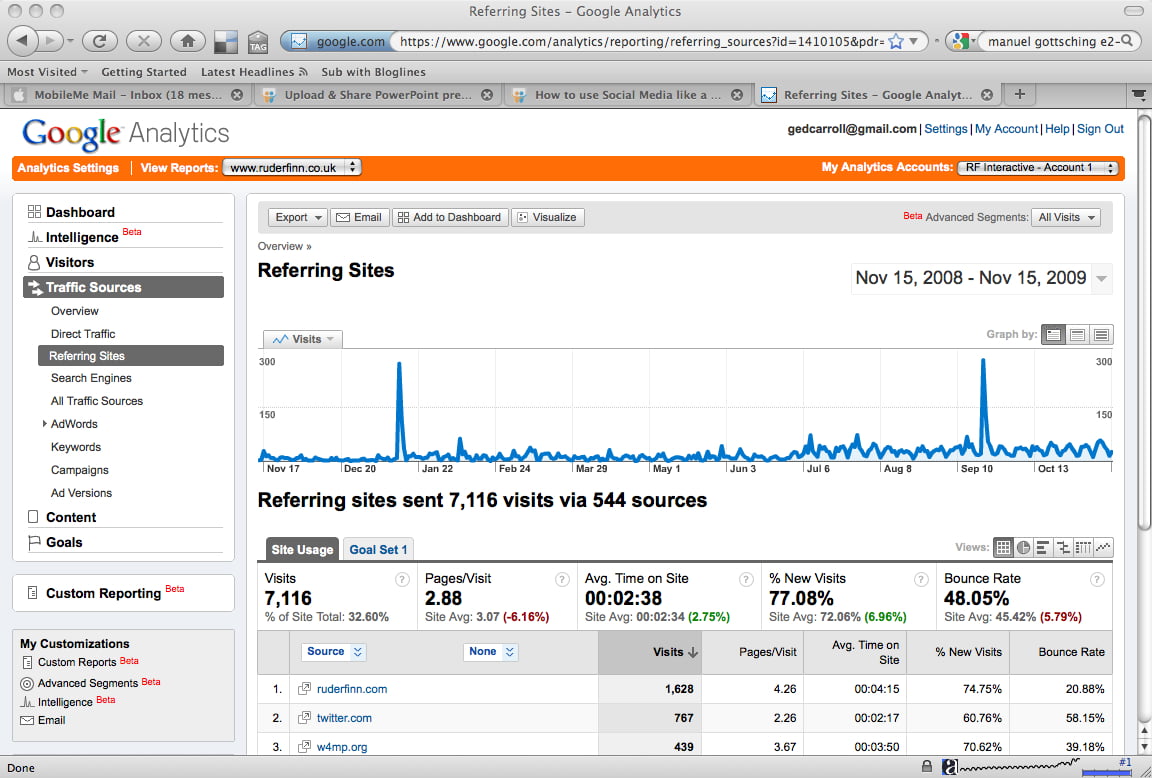Open the date range dropdown
This screenshot has width=1152, height=778.
click(1102, 278)
